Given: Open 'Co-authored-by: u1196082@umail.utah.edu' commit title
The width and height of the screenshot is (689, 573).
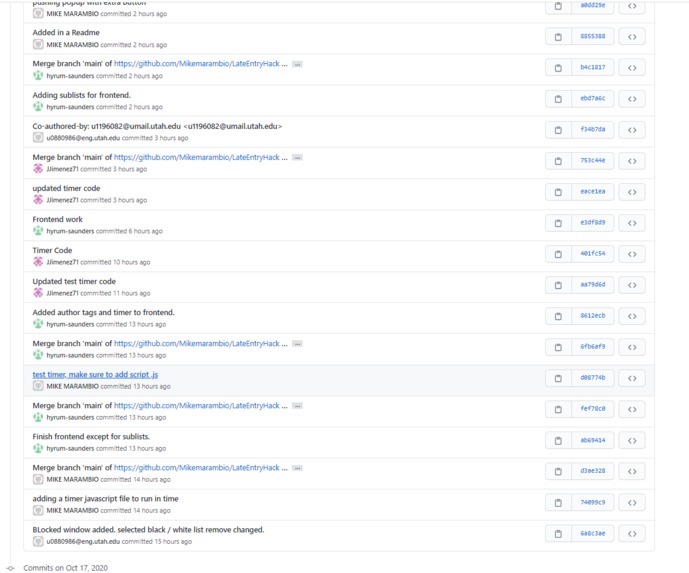Looking at the screenshot, I should [x=157, y=126].
